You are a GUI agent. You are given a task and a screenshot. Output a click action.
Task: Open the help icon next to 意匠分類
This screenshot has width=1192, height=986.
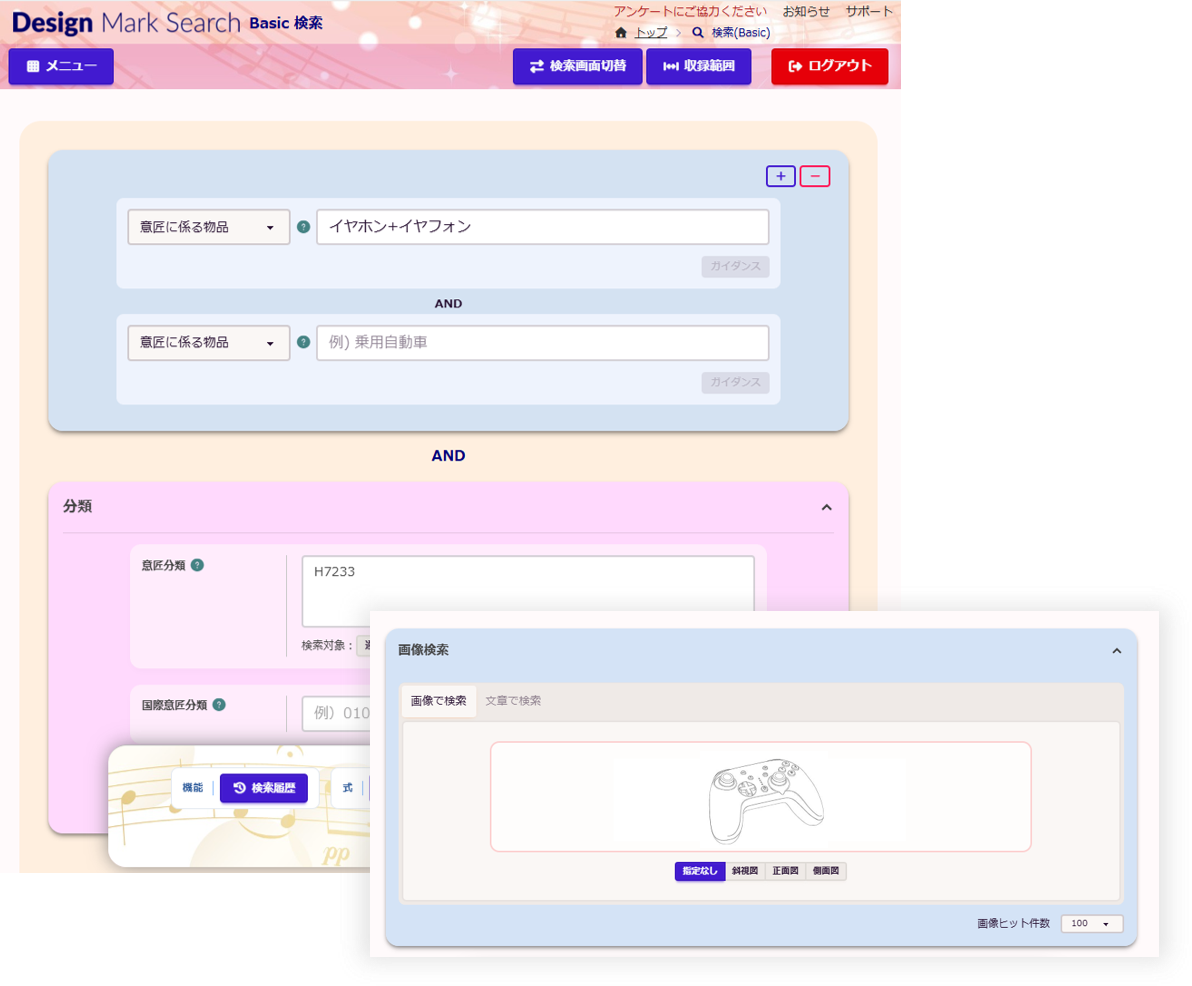coord(198,565)
